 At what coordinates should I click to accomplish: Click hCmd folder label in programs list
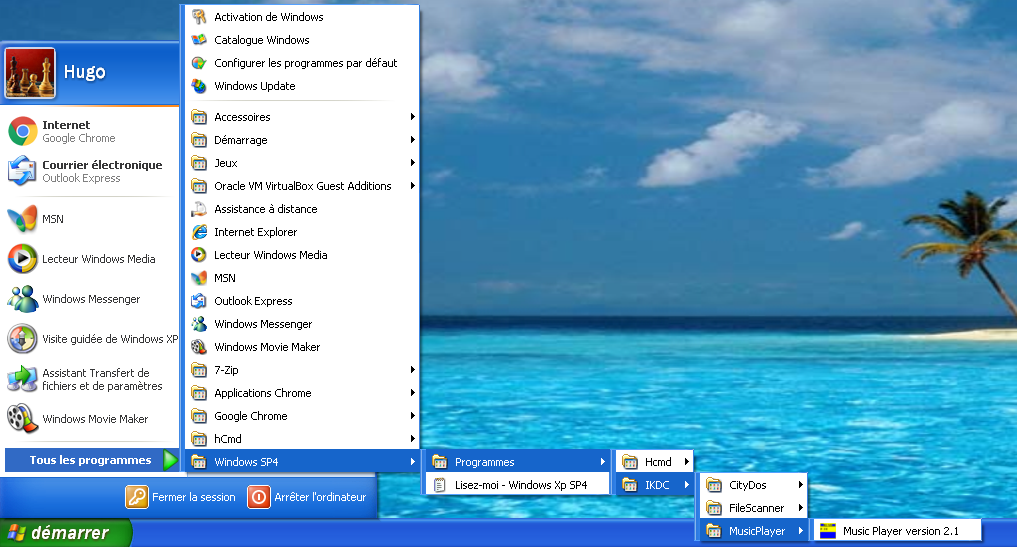point(228,439)
